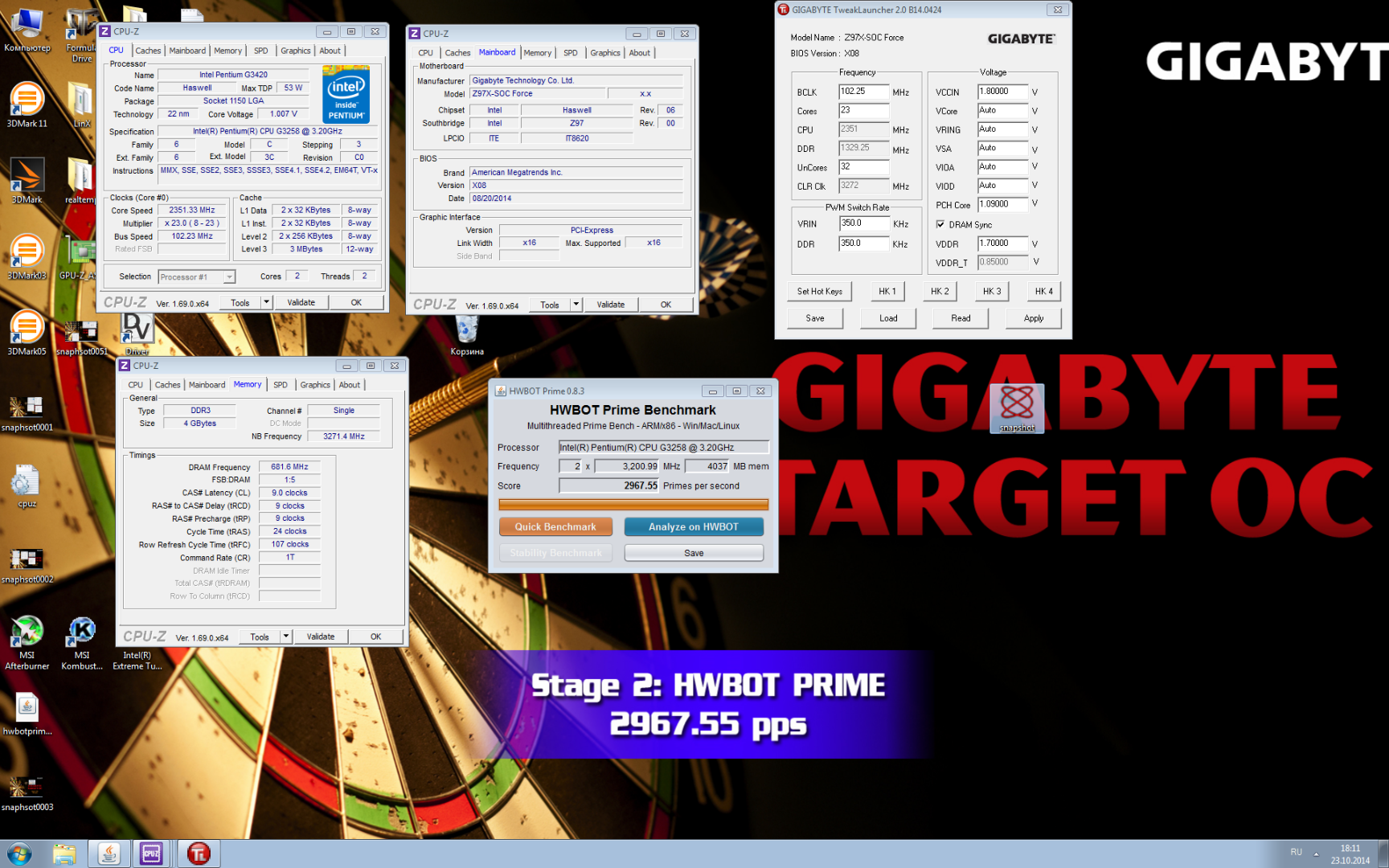Open the cpuz desktop icon
Image resolution: width=1389 pixels, height=868 pixels.
coord(27,485)
